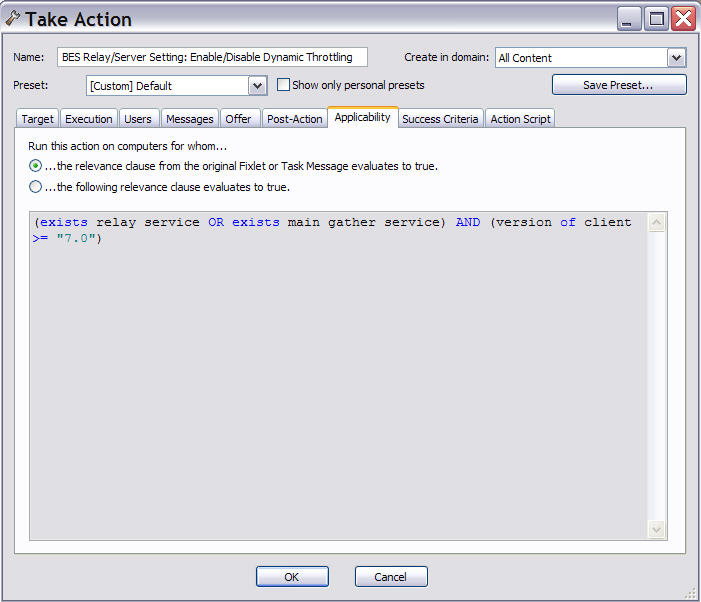Click into the action Name field
701x602 pixels.
coord(212,57)
